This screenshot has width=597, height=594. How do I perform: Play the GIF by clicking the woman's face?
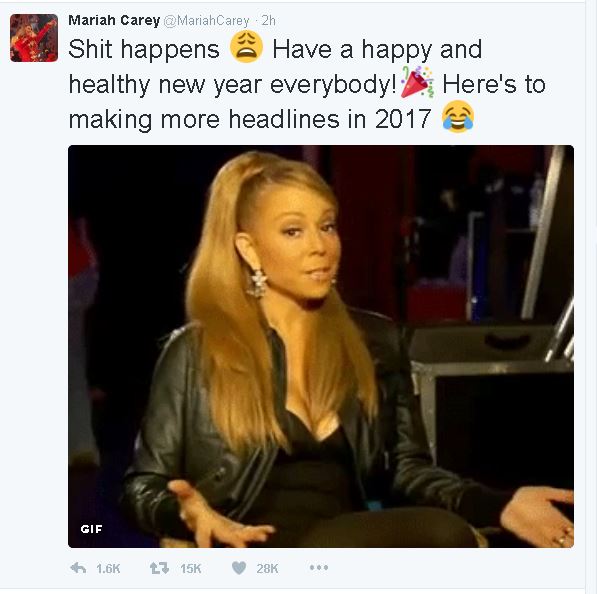click(301, 248)
